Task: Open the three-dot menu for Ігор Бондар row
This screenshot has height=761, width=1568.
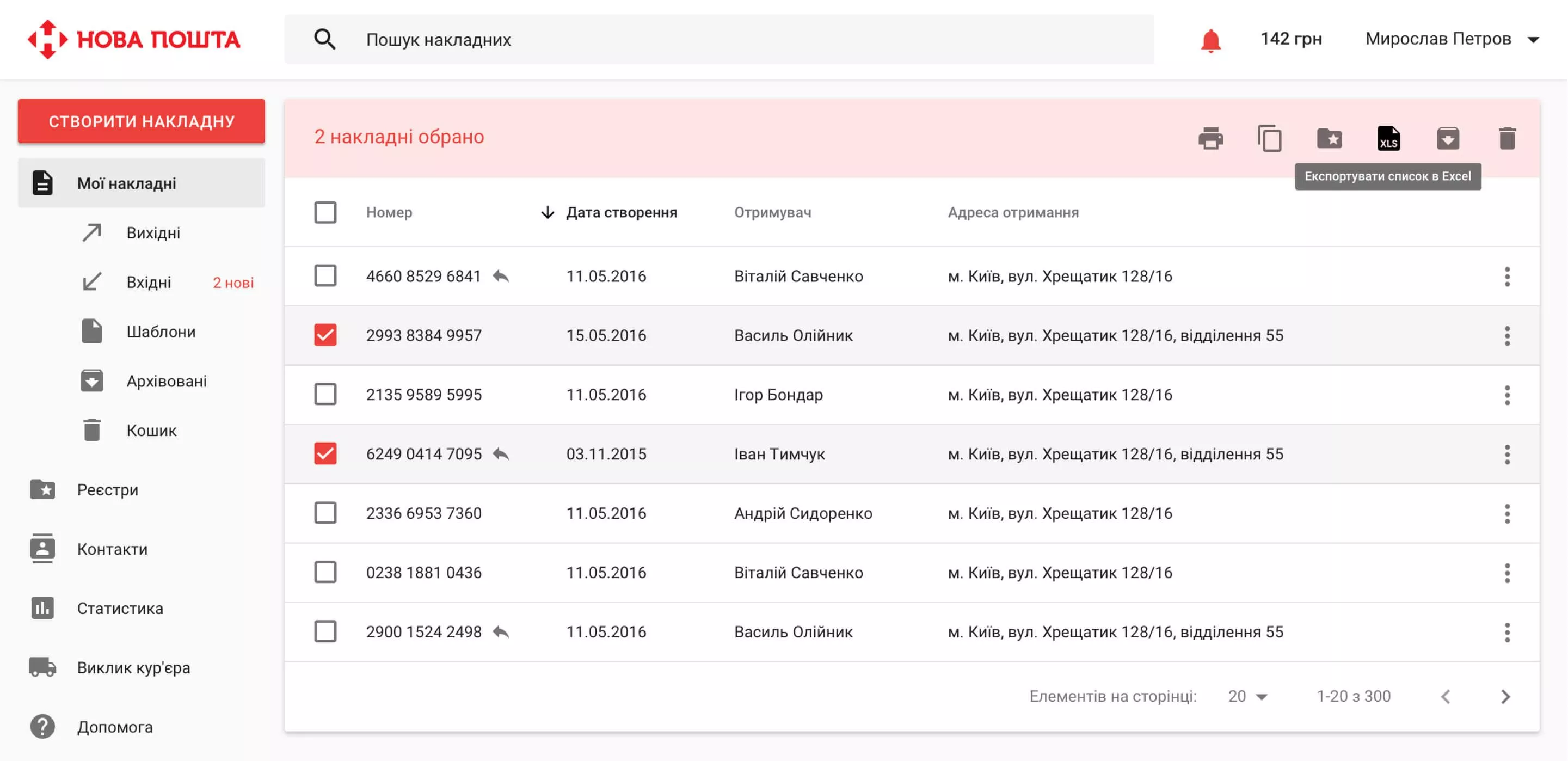Action: pyautogui.click(x=1507, y=395)
